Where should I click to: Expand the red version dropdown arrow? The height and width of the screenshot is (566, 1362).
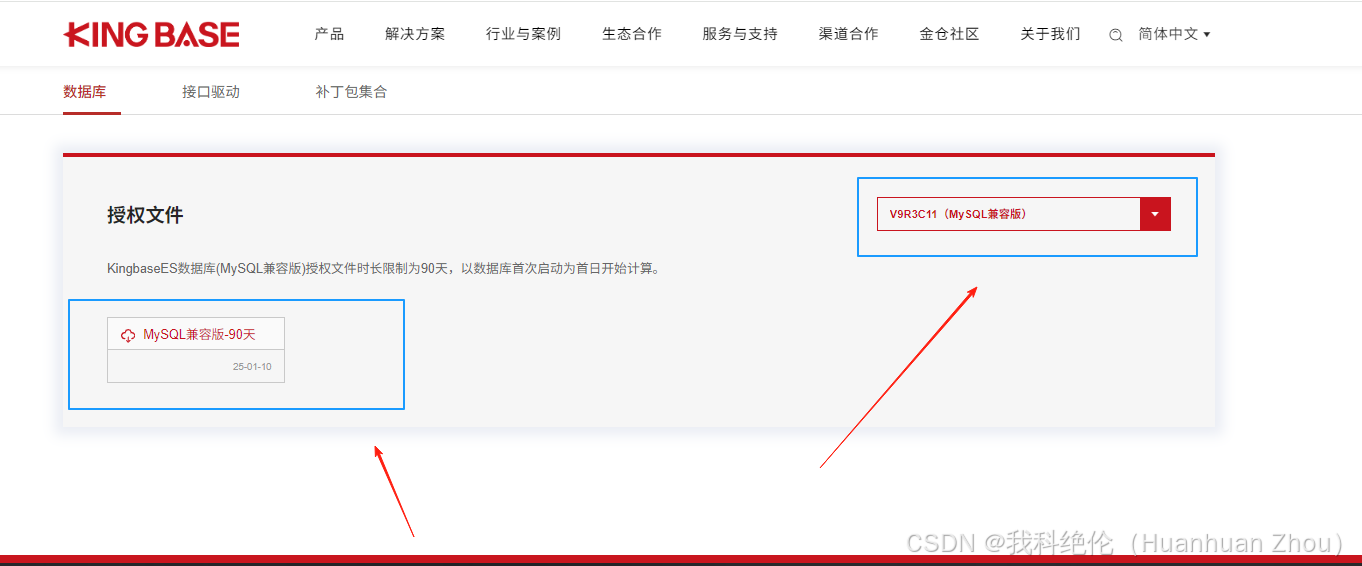[x=1155, y=214]
